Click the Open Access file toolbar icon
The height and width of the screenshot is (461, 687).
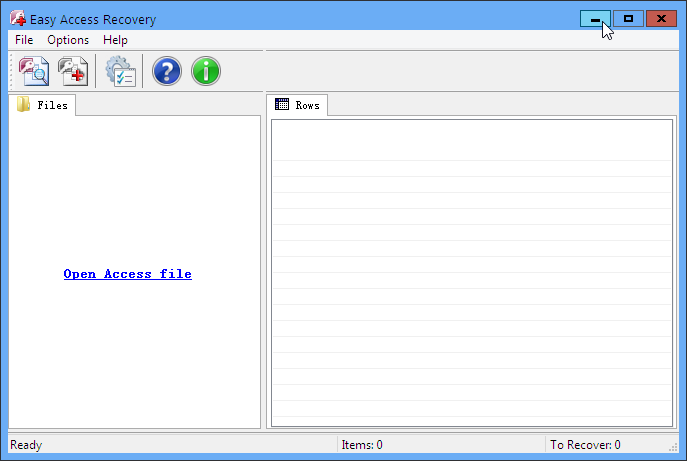(x=34, y=71)
